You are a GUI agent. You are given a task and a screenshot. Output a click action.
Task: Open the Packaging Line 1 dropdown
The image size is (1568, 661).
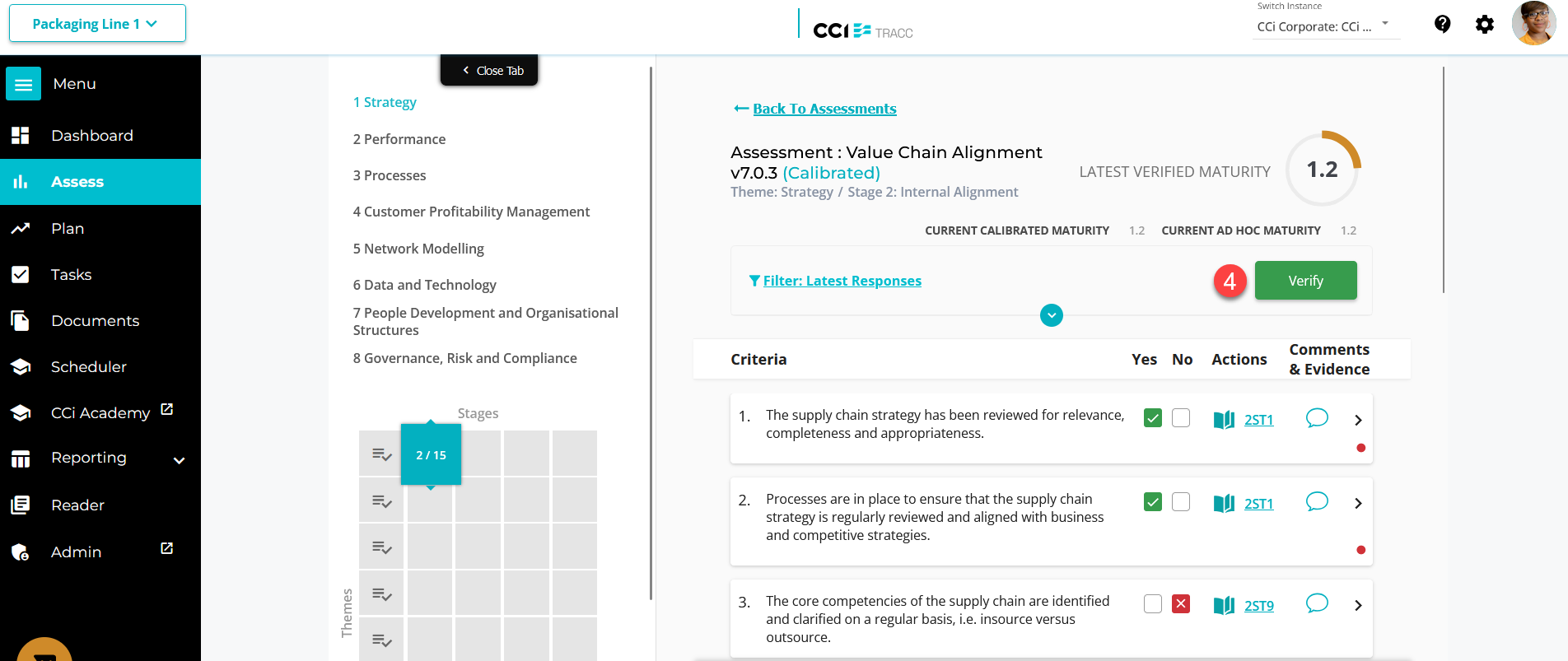(97, 23)
